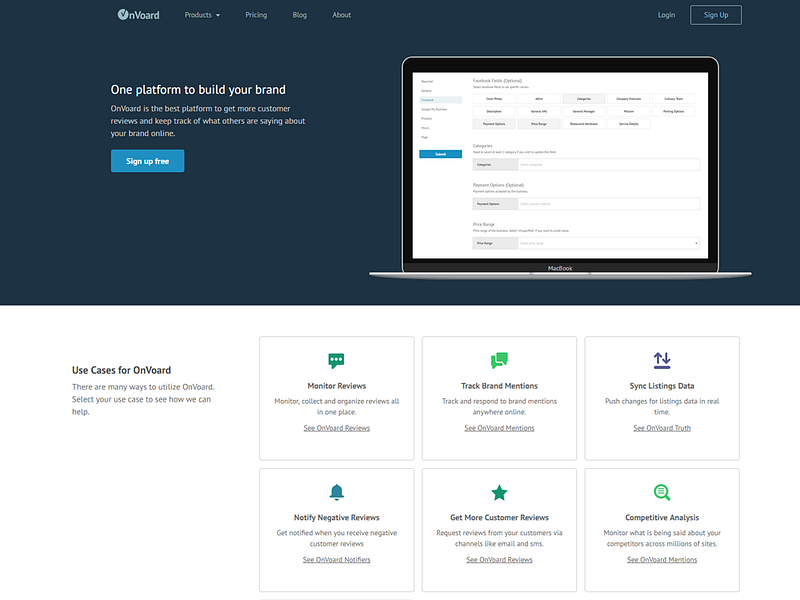Open the See OnVoard Notifiers link
The height and width of the screenshot is (600, 800).
(336, 559)
